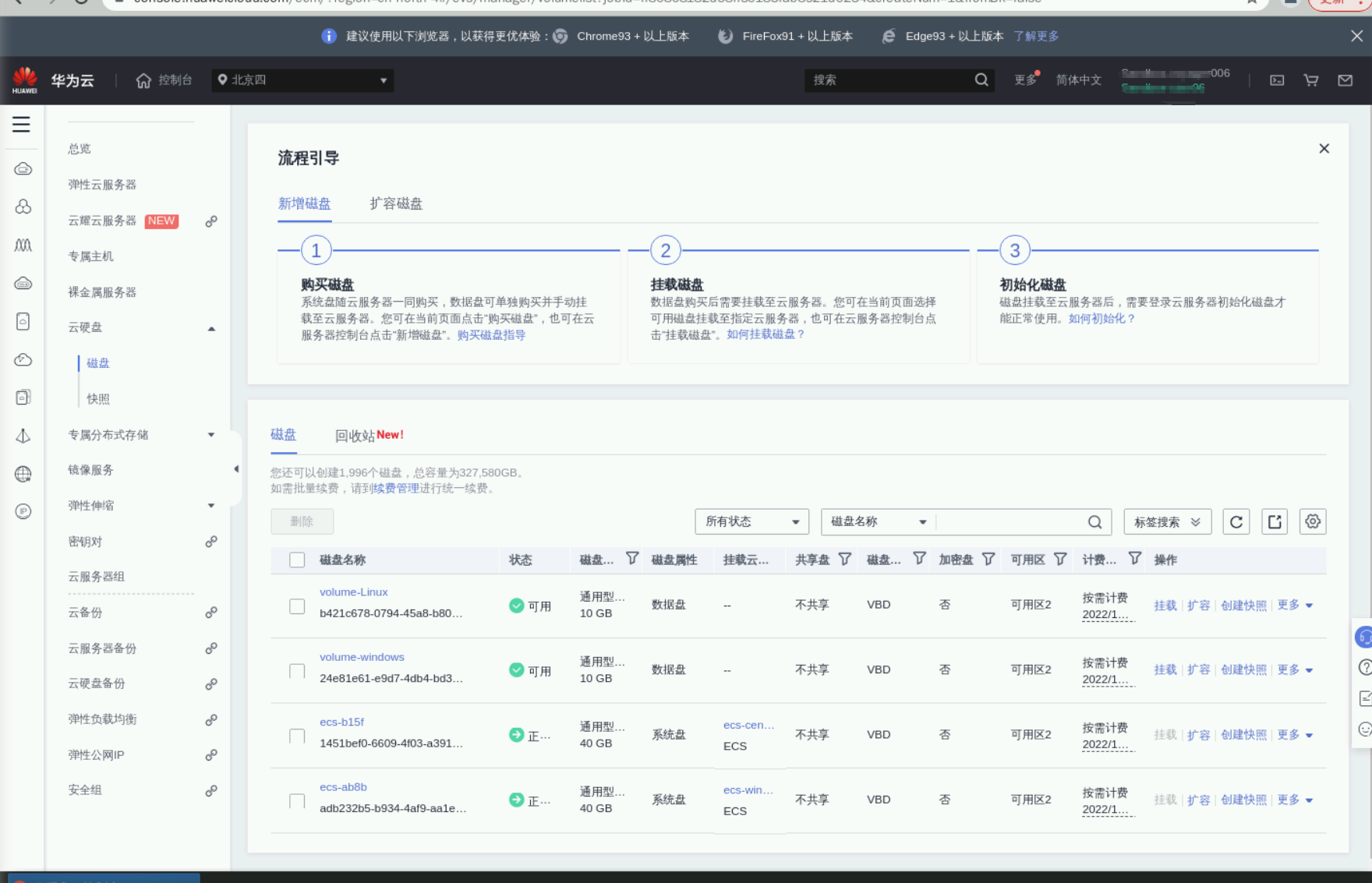Click the disk name search input
Image resolution: width=1372 pixels, height=883 pixels.
pos(1011,522)
